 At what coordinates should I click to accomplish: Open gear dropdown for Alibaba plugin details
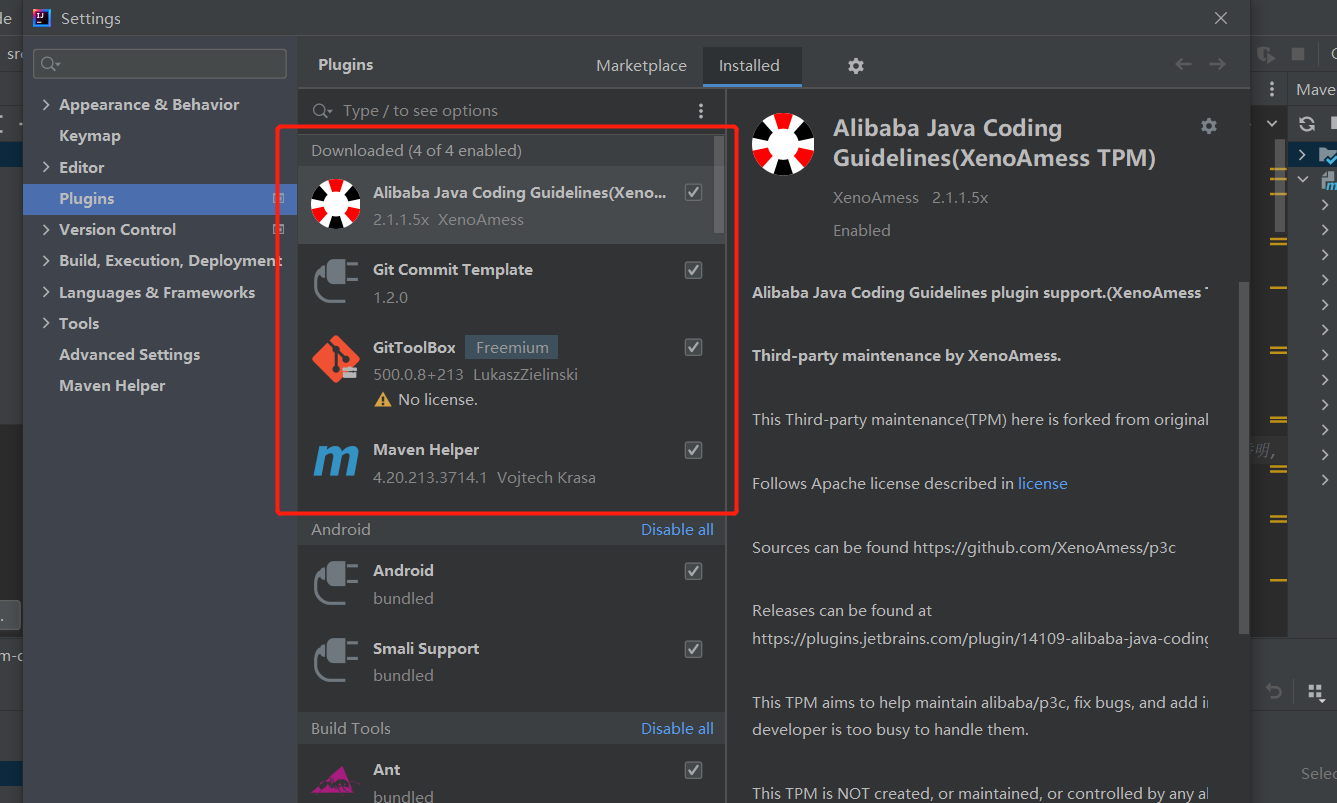(1209, 126)
